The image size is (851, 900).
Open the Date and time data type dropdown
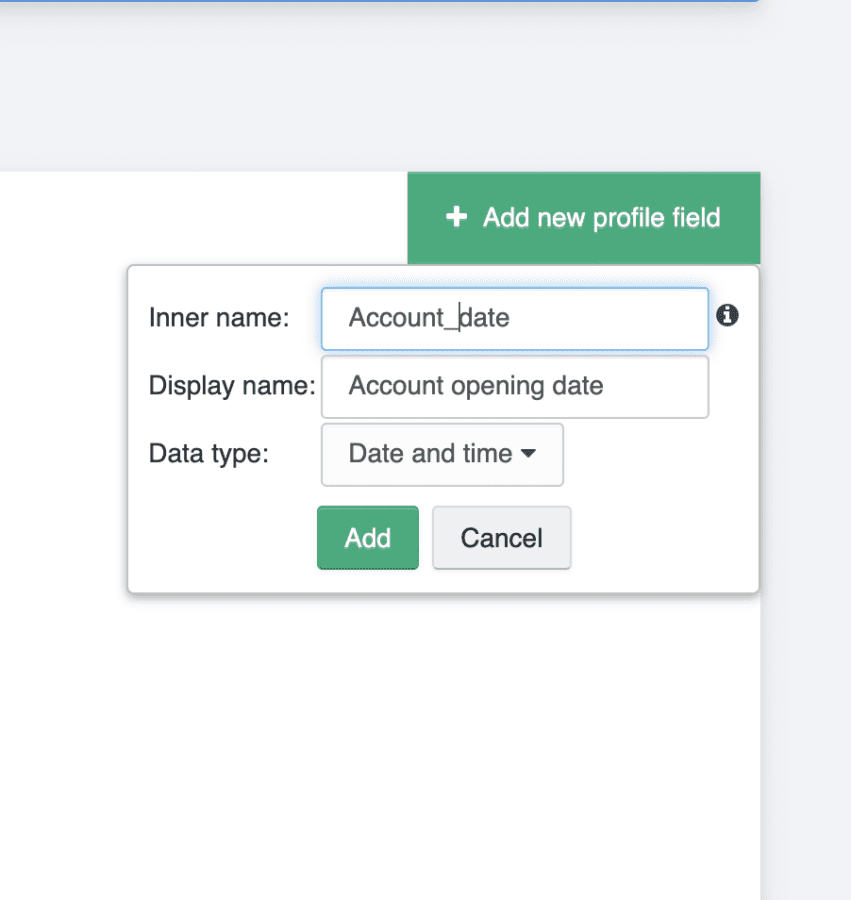pyautogui.click(x=442, y=454)
